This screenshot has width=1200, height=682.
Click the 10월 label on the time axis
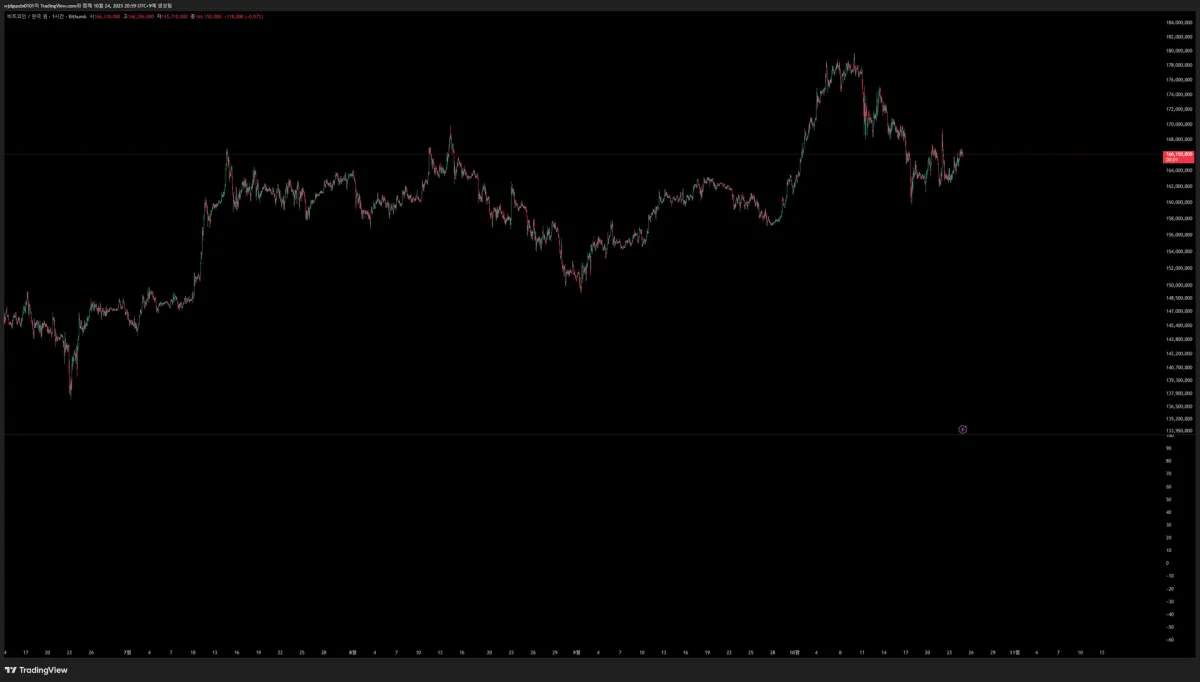(795, 651)
